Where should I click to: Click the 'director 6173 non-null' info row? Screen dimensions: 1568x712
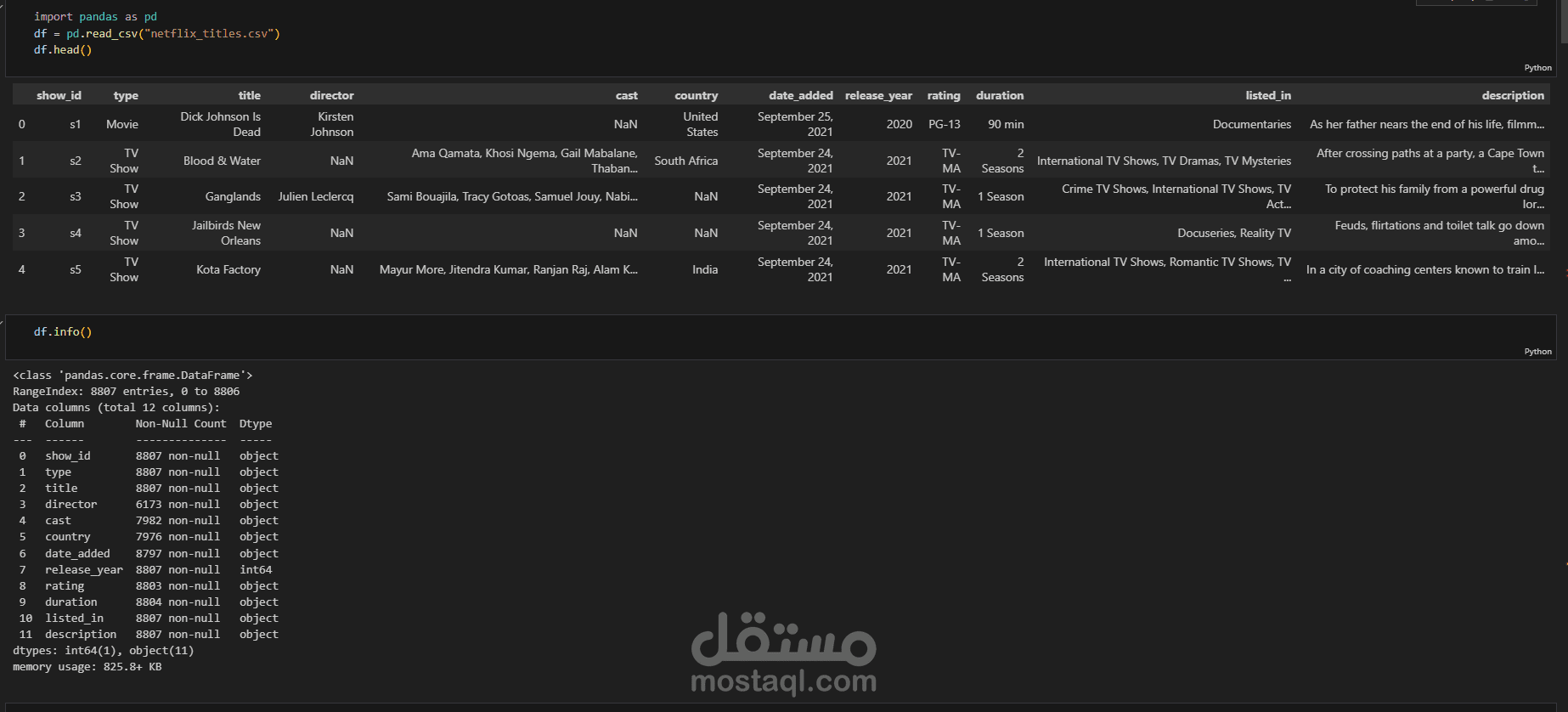[x=149, y=505]
